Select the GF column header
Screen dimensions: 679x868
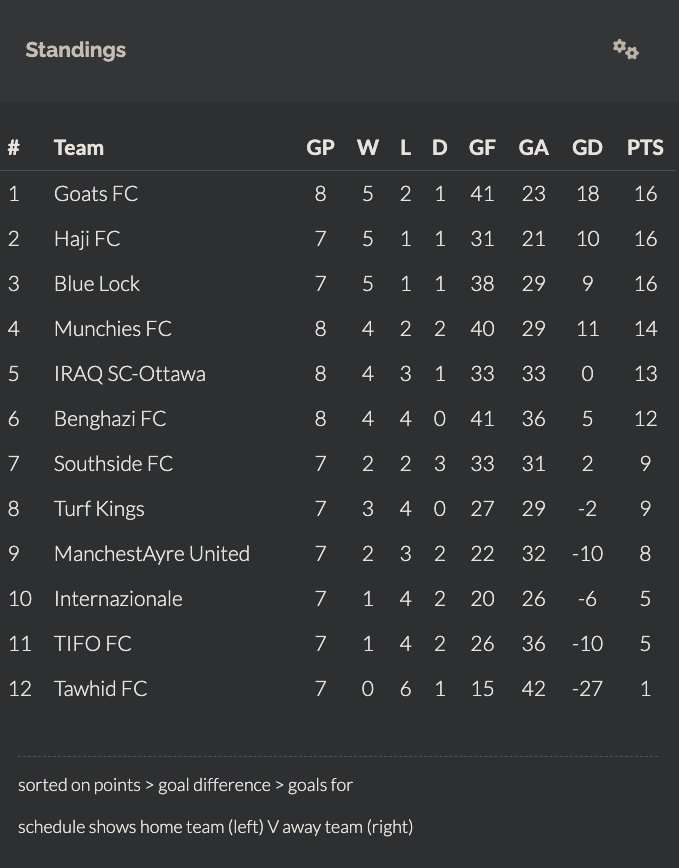coord(482,148)
